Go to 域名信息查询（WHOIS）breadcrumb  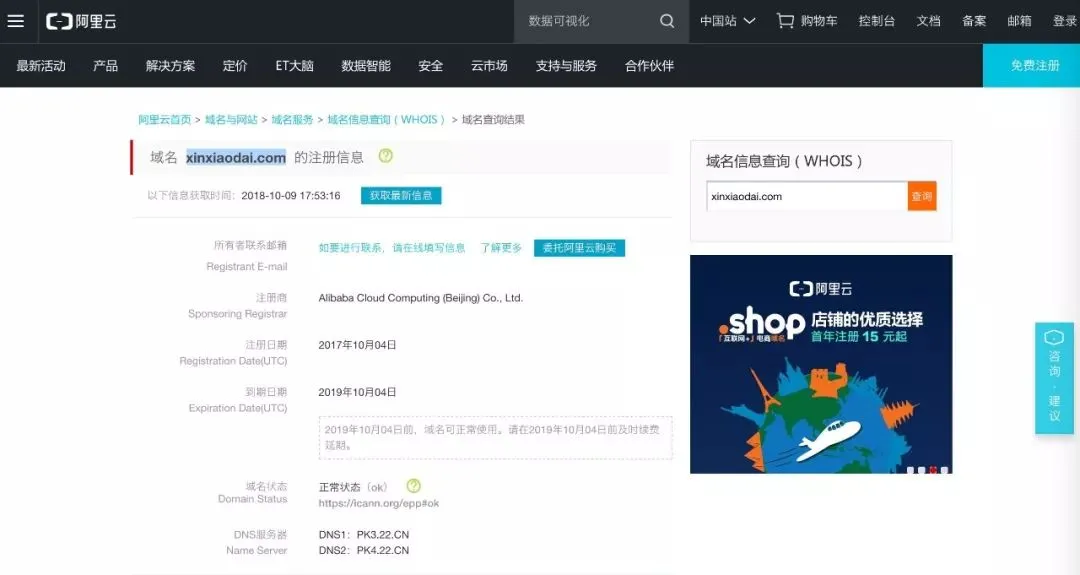386,119
